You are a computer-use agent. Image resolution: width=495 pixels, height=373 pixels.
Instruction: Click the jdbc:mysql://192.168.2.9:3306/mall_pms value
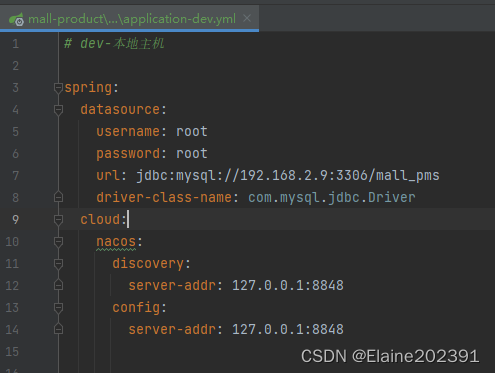[x=288, y=176]
